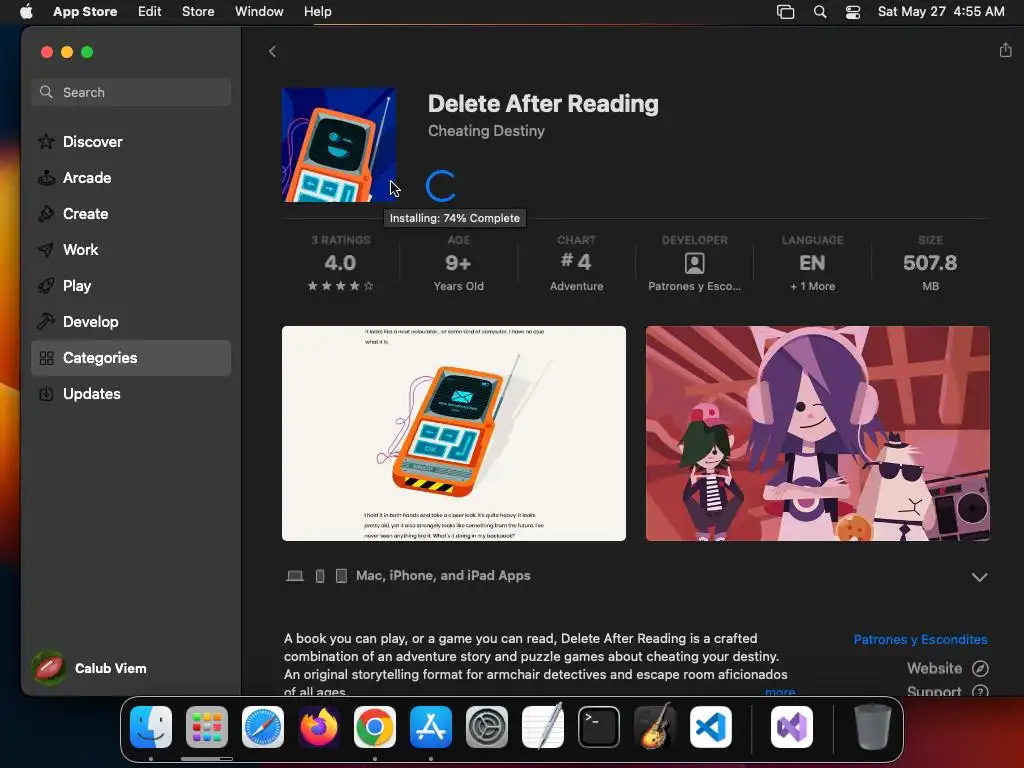
Task: Go back with the chevron arrow
Action: coord(272,52)
